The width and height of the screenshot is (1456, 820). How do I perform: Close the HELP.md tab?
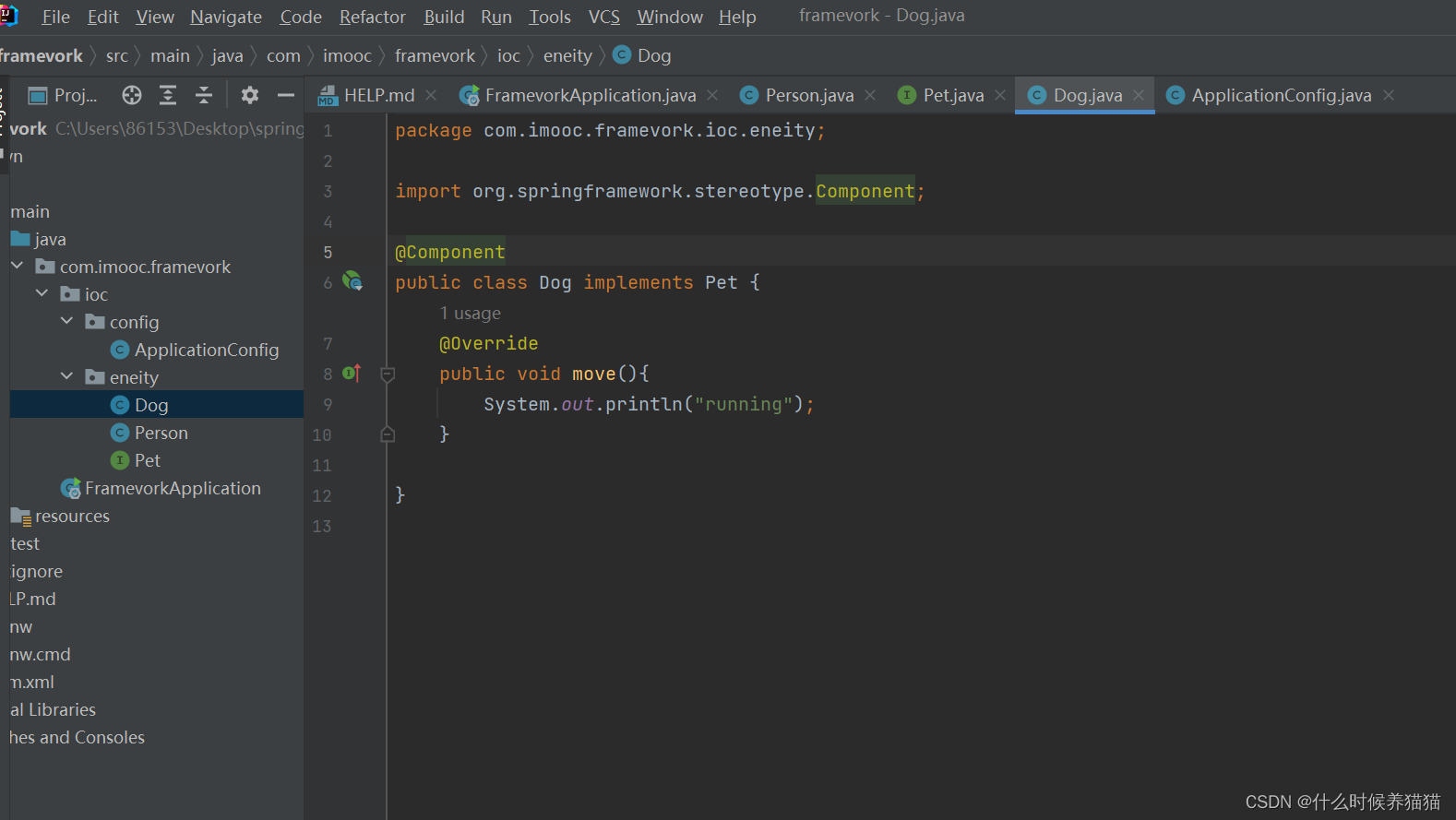pyautogui.click(x=431, y=95)
